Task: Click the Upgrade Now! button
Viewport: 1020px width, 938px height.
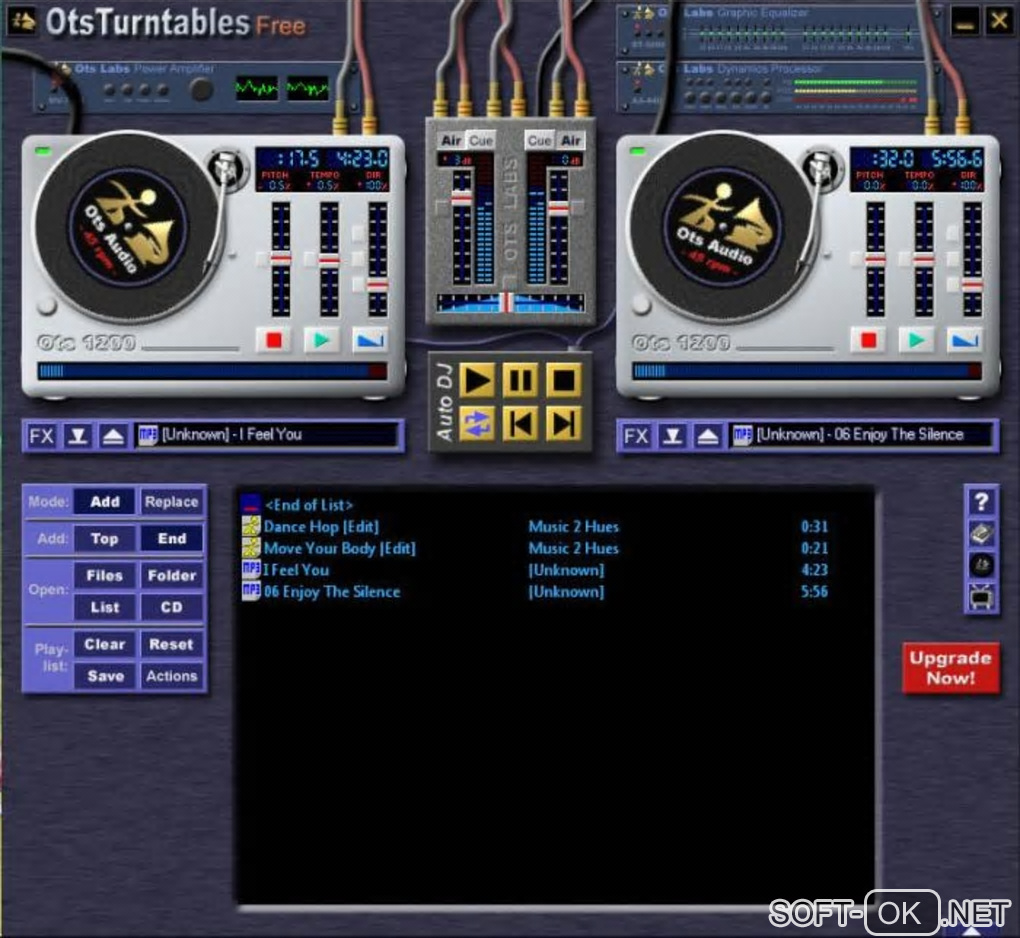Action: 950,668
